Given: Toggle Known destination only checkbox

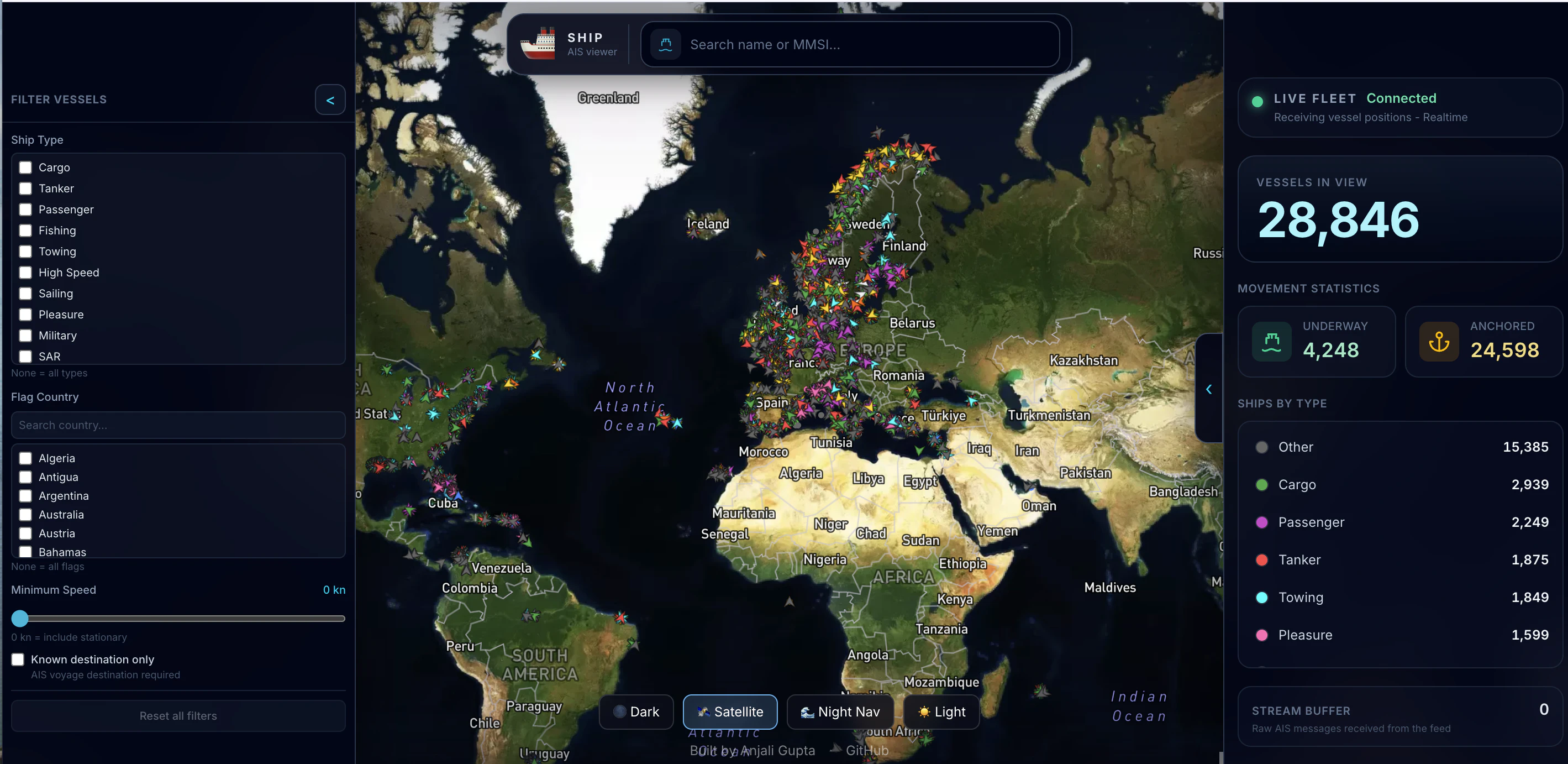Looking at the screenshot, I should (x=18, y=659).
